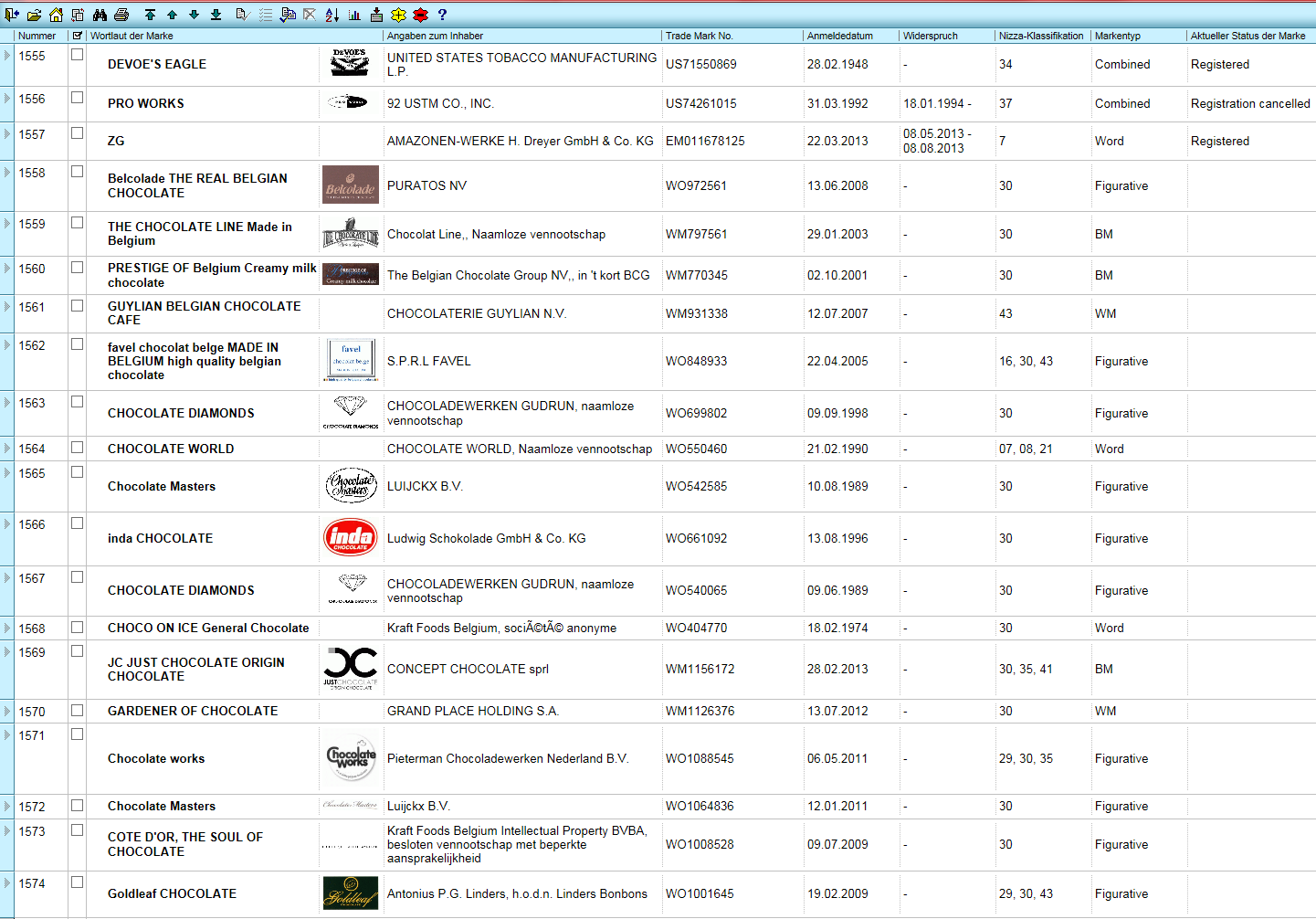
Task: Open Goldleaf logo thumbnail
Action: pyautogui.click(x=351, y=893)
